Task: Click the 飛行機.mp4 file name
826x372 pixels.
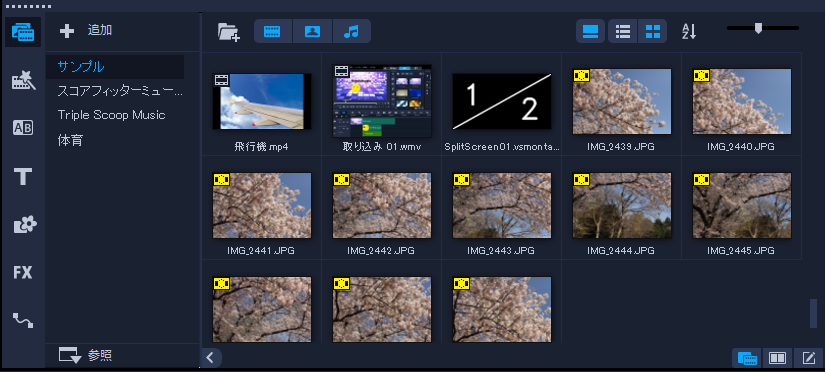Action: coord(262,147)
